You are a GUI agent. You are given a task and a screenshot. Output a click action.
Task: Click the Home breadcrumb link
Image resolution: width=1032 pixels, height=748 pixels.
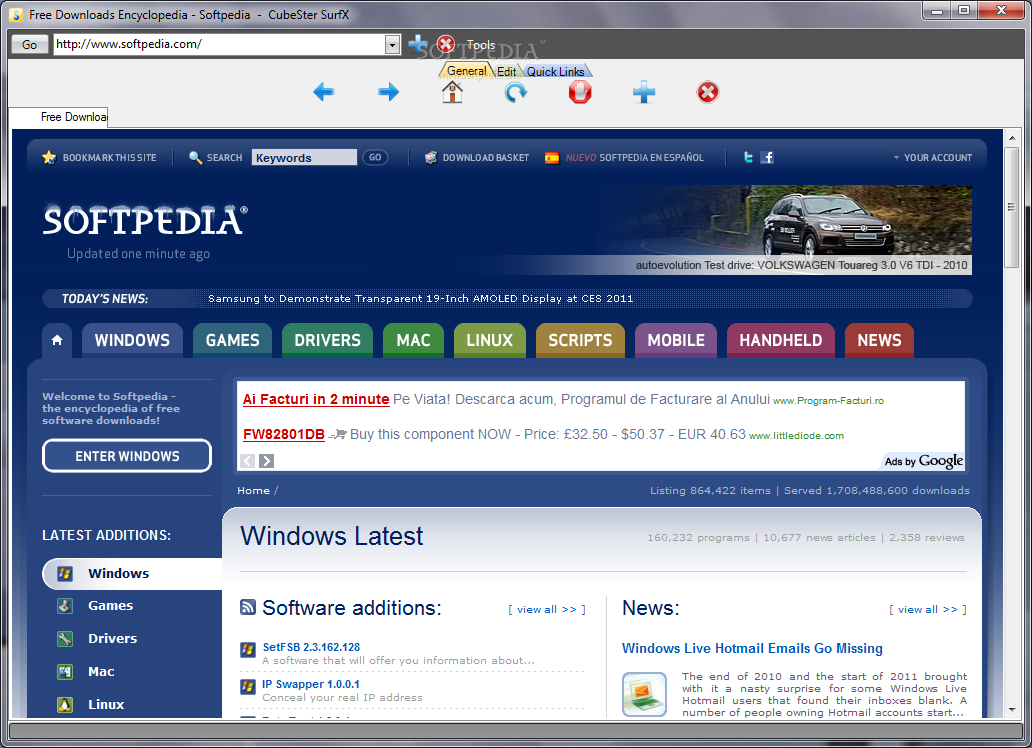(x=253, y=491)
